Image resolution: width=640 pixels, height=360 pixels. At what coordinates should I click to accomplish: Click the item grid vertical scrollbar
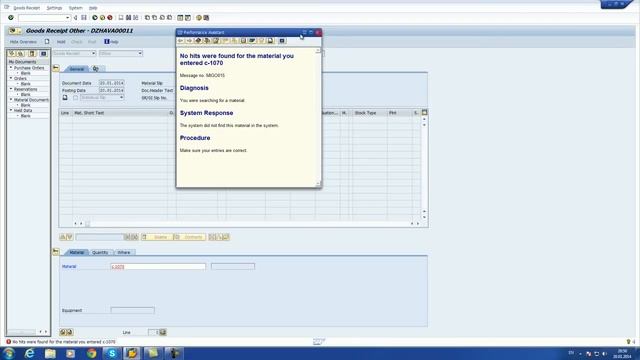424,168
